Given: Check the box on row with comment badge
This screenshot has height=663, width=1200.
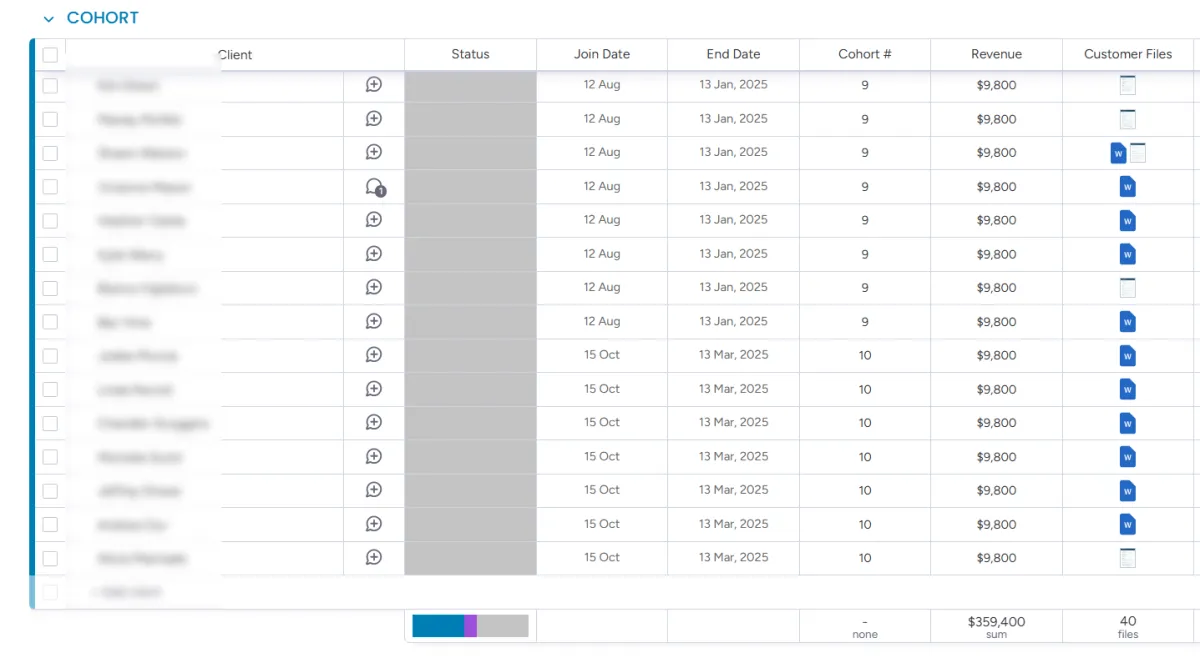Looking at the screenshot, I should tap(50, 187).
